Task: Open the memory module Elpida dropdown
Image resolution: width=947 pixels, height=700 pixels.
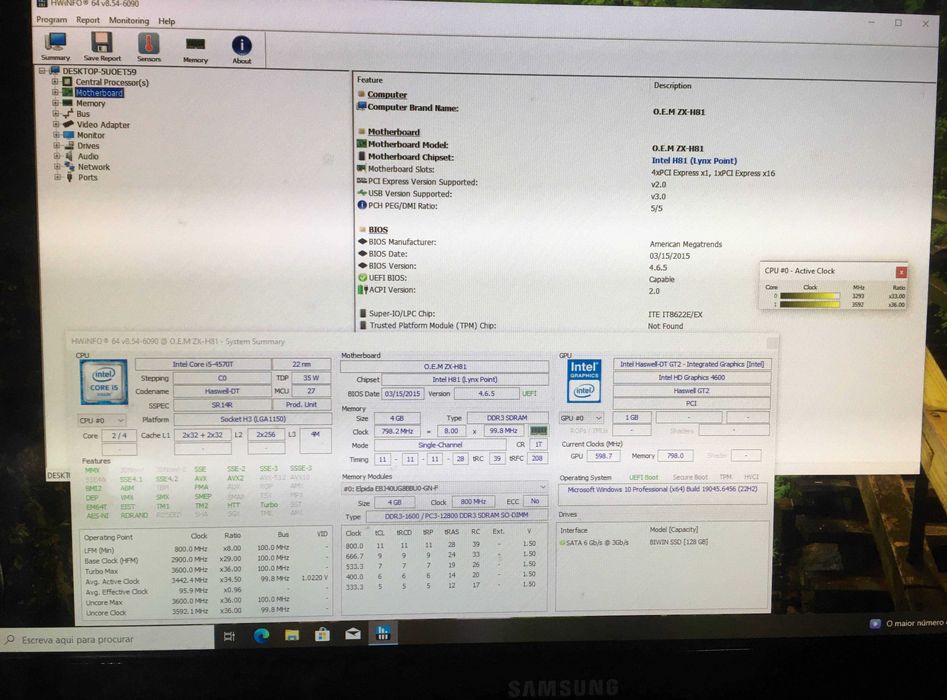Action: [x=445, y=487]
